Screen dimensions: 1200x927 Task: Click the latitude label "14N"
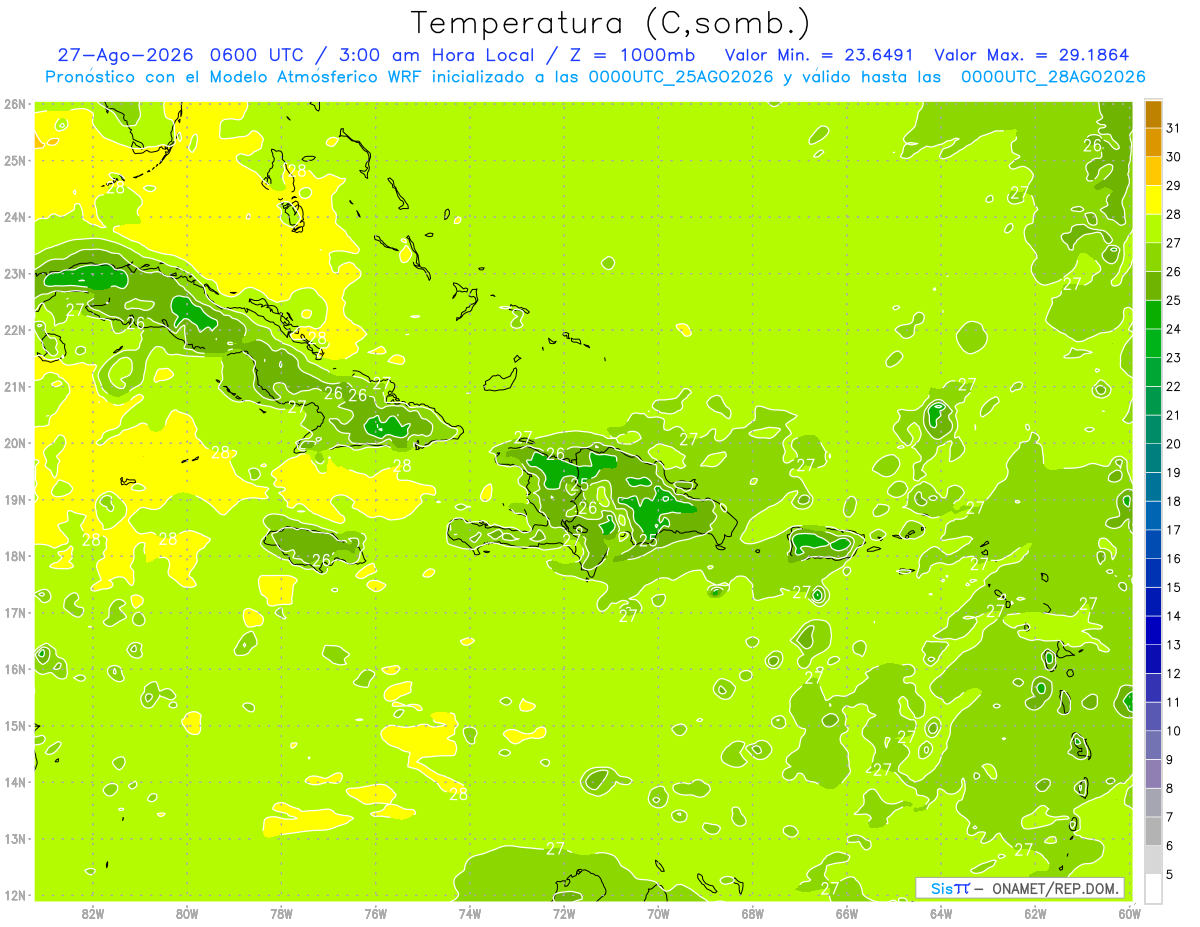pyautogui.click(x=15, y=782)
